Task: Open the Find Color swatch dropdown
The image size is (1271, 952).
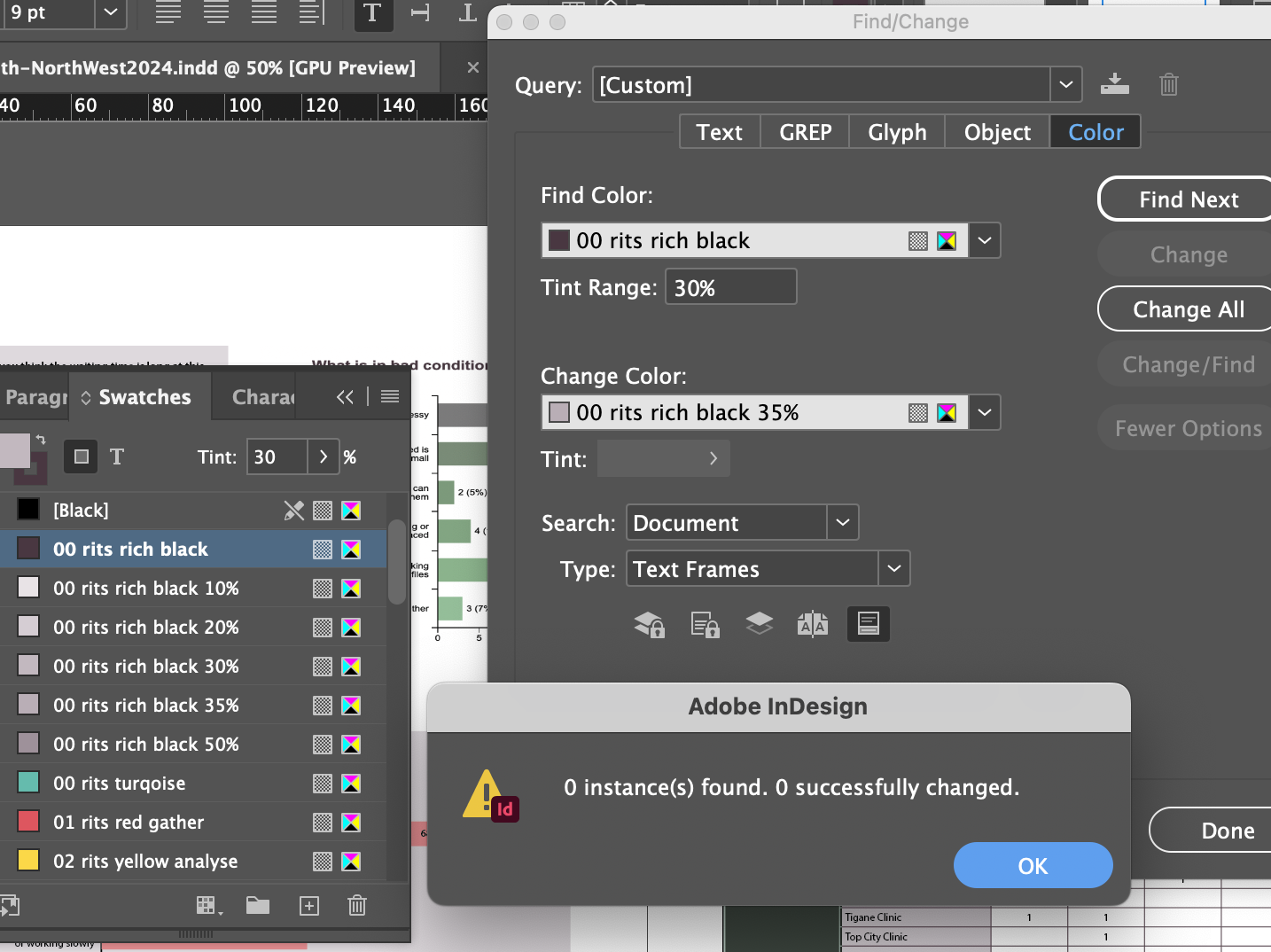Action: click(x=985, y=240)
